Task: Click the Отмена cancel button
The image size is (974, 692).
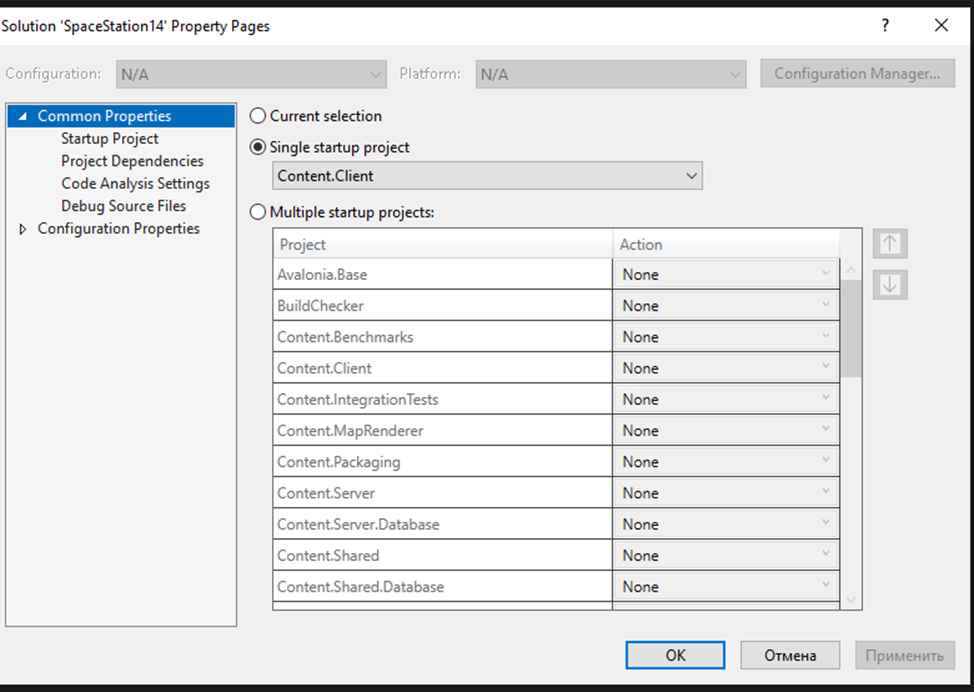Action: pos(790,656)
